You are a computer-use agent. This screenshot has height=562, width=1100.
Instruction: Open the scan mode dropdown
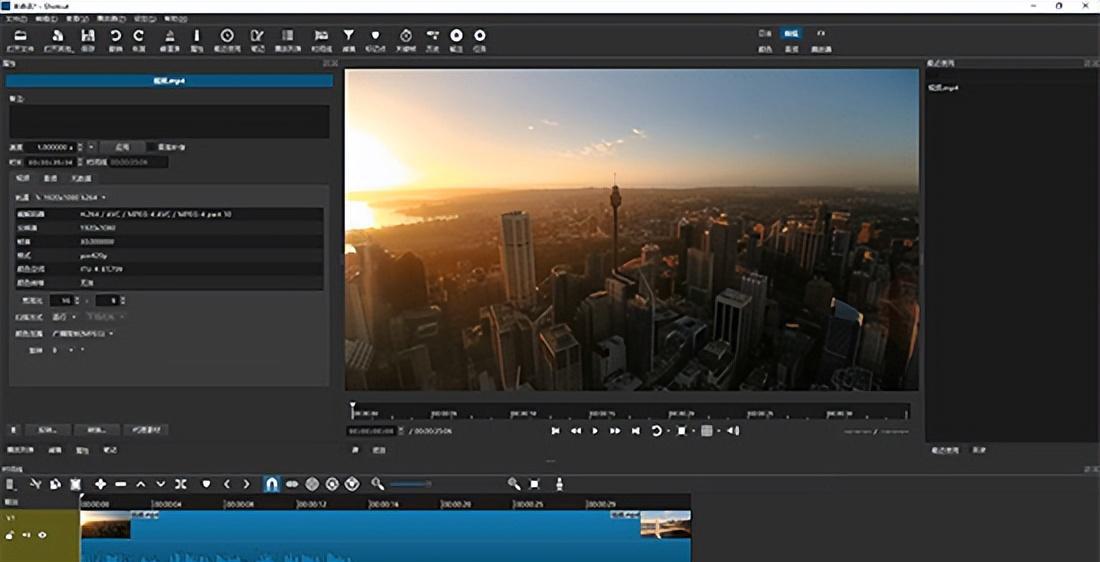63,317
